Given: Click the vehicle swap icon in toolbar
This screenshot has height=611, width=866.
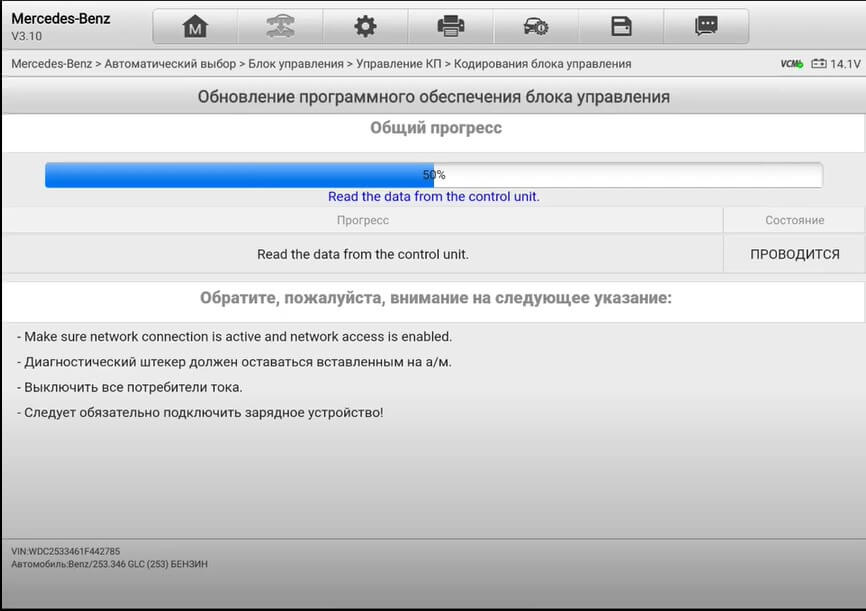Looking at the screenshot, I should pyautogui.click(x=281, y=26).
